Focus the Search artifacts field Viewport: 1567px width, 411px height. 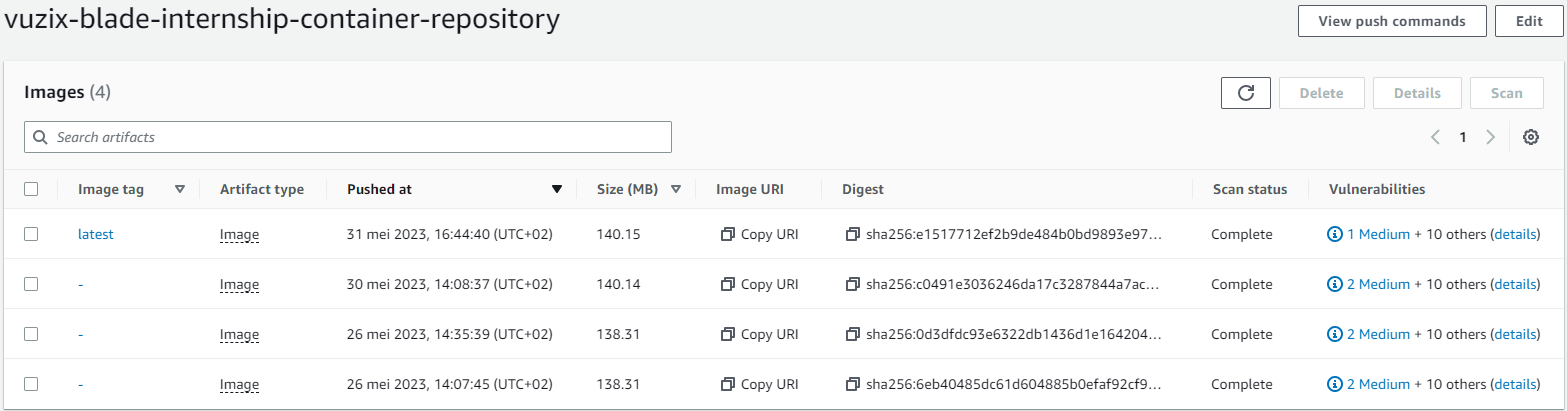[348, 137]
